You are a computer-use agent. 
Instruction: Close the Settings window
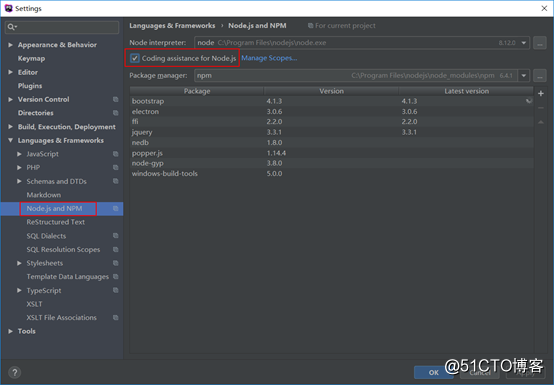click(x=544, y=8)
